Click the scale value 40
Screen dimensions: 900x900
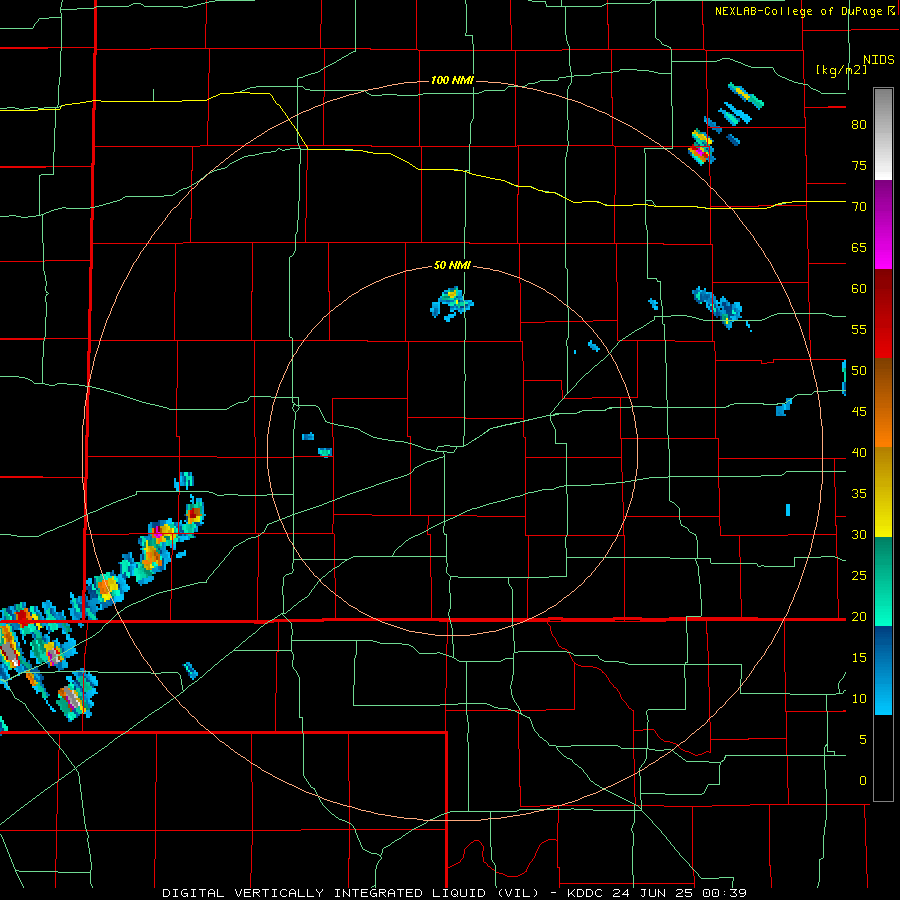[x=859, y=452]
